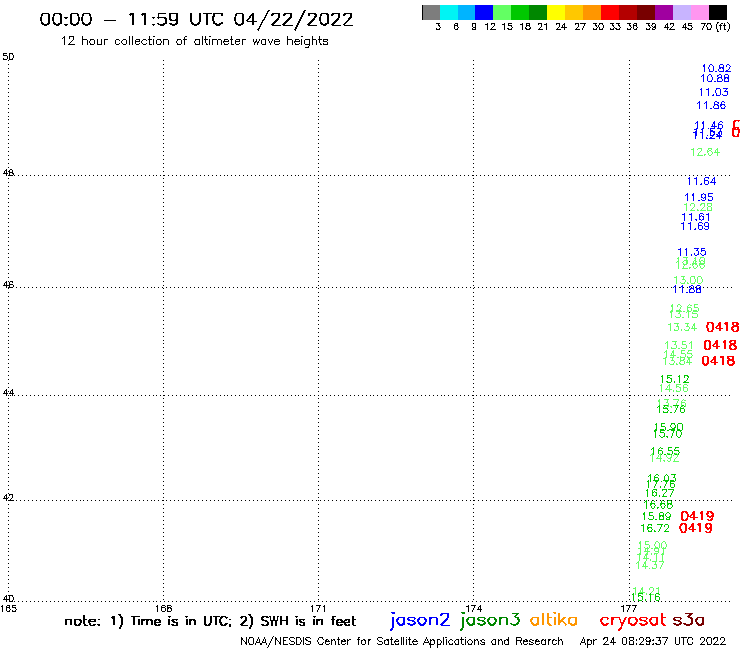Viewport: 740px width, 650px height.
Task: Click the latitude 48 axis label
Action: click(8, 173)
